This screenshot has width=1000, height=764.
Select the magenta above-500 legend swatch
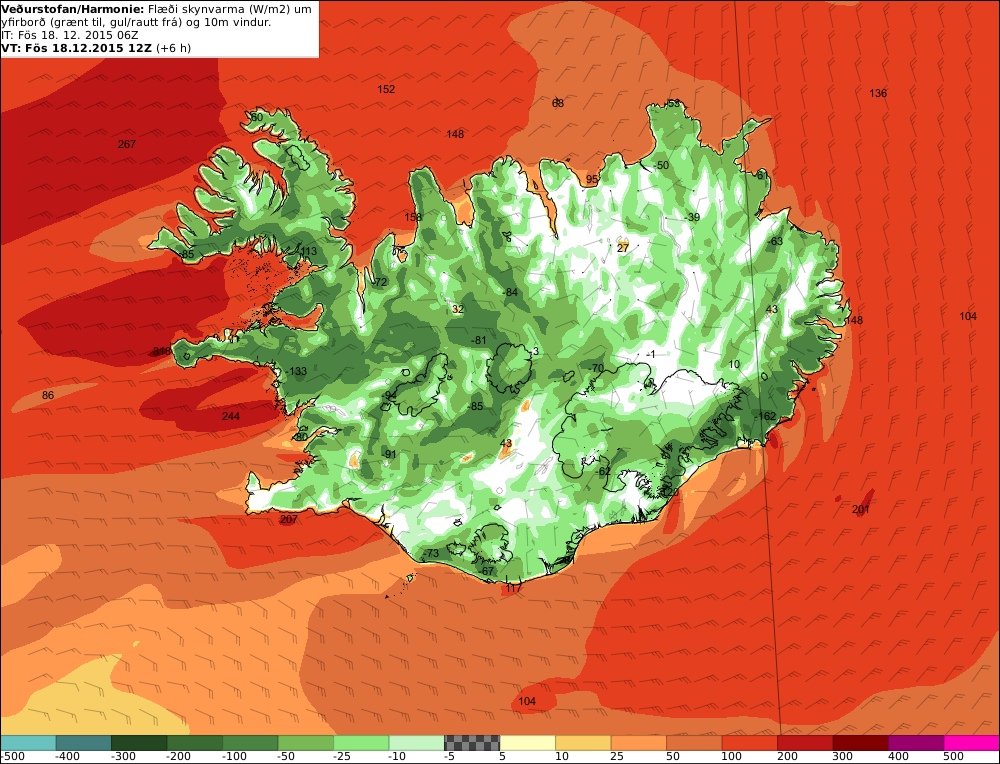pyautogui.click(x=971, y=742)
